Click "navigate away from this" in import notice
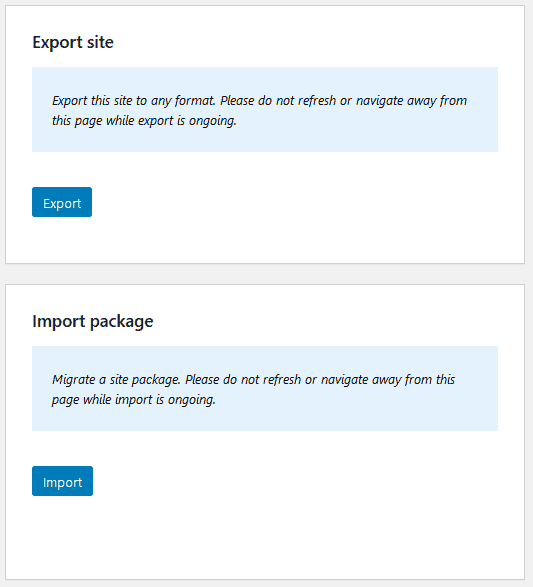The height and width of the screenshot is (587, 533). [388, 380]
